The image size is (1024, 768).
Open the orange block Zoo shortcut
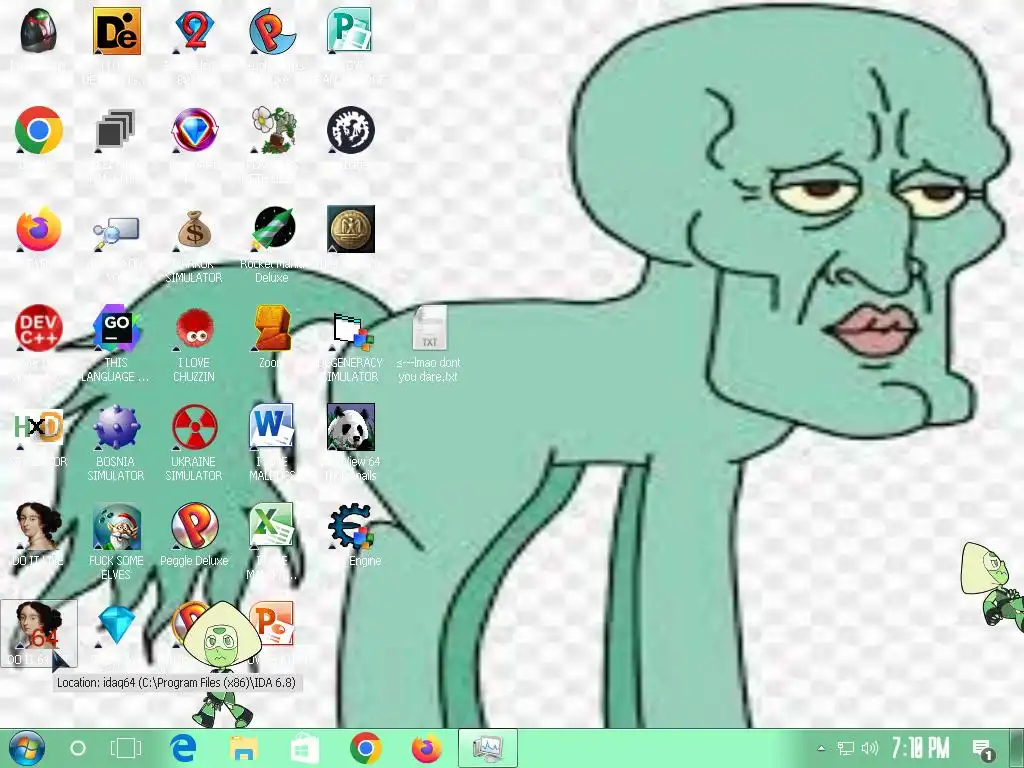tap(273, 328)
